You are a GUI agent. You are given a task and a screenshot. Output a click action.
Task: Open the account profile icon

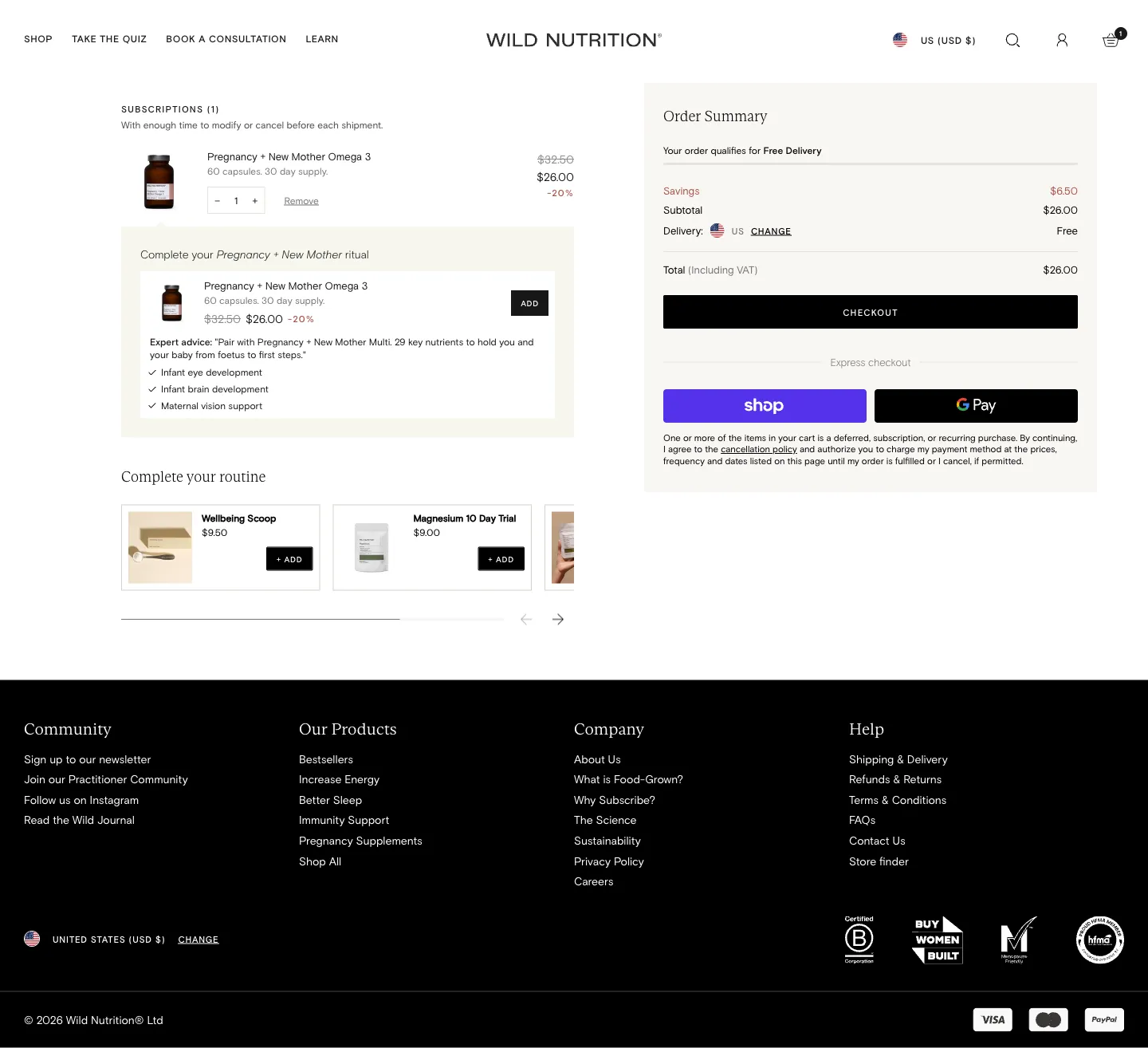(1062, 40)
